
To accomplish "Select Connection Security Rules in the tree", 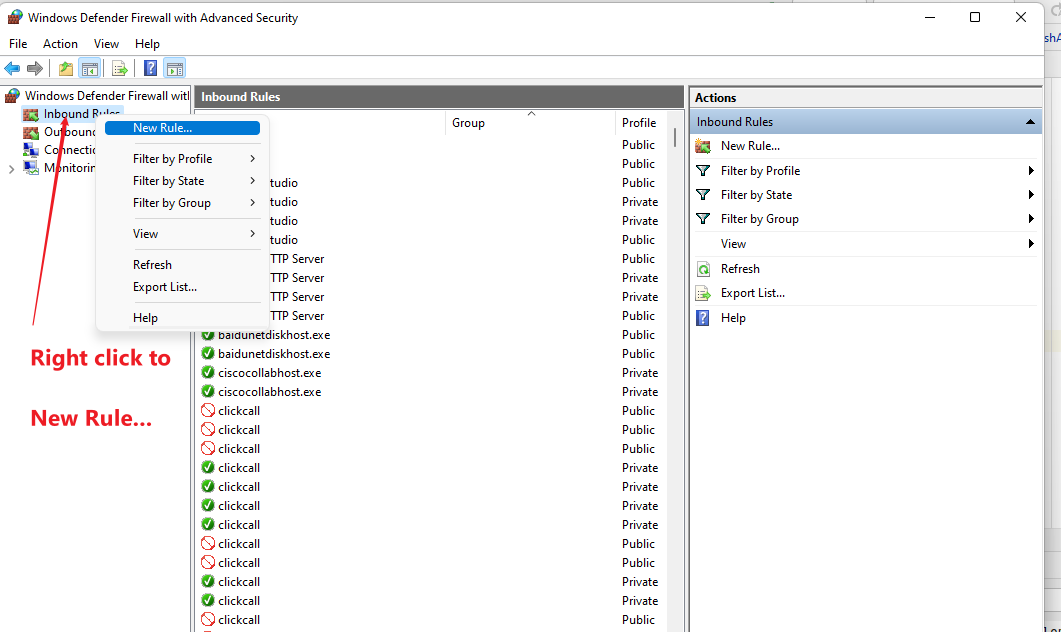I will 69,150.
